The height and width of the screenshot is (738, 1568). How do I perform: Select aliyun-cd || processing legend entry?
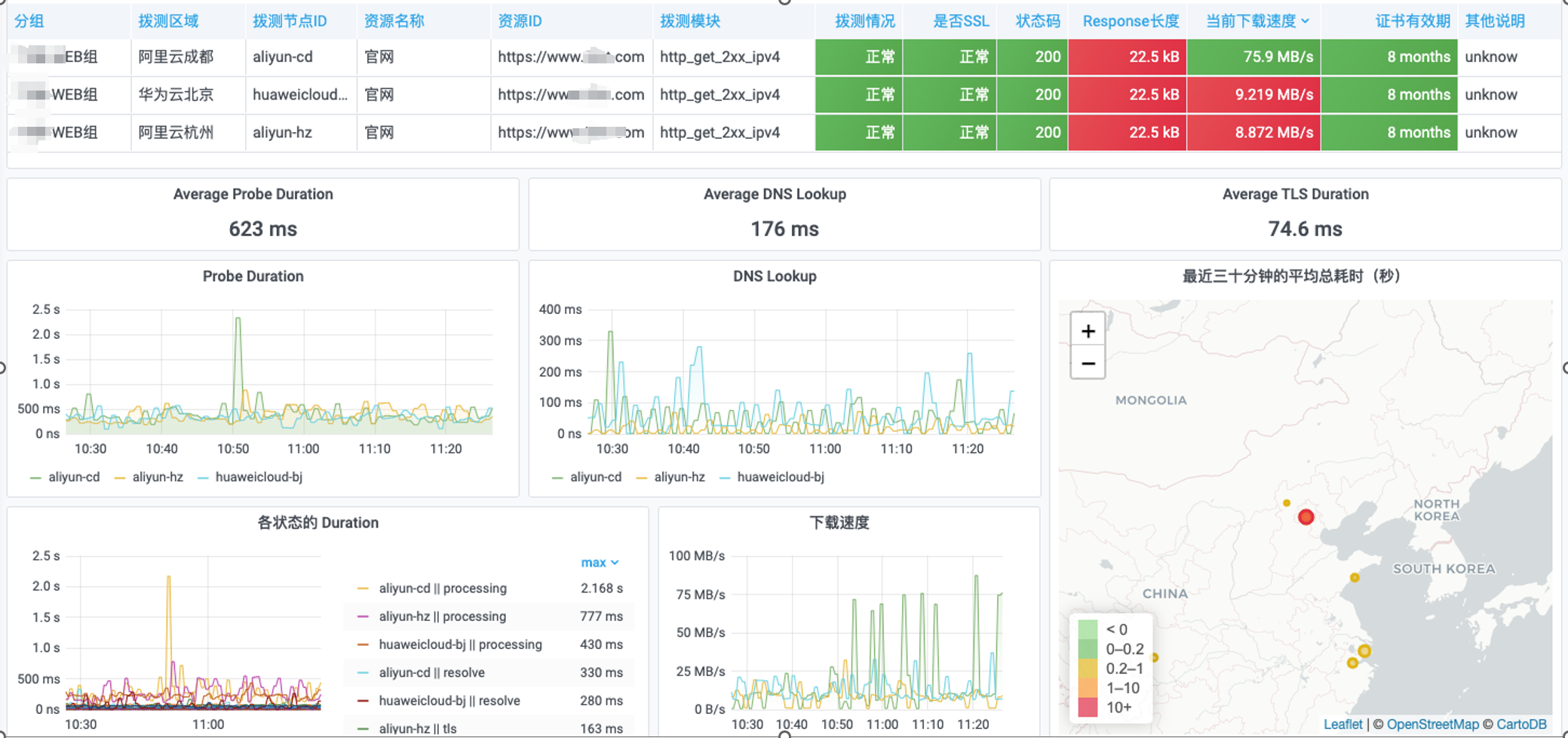point(442,589)
